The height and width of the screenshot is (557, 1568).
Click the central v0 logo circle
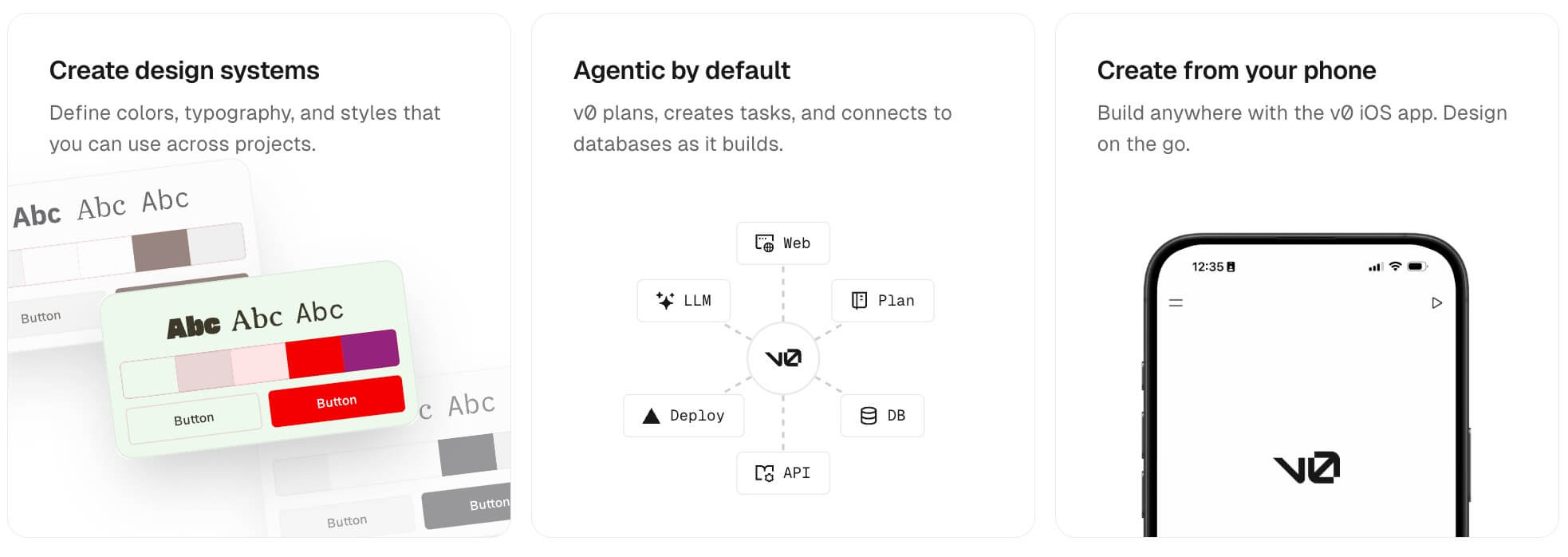783,358
